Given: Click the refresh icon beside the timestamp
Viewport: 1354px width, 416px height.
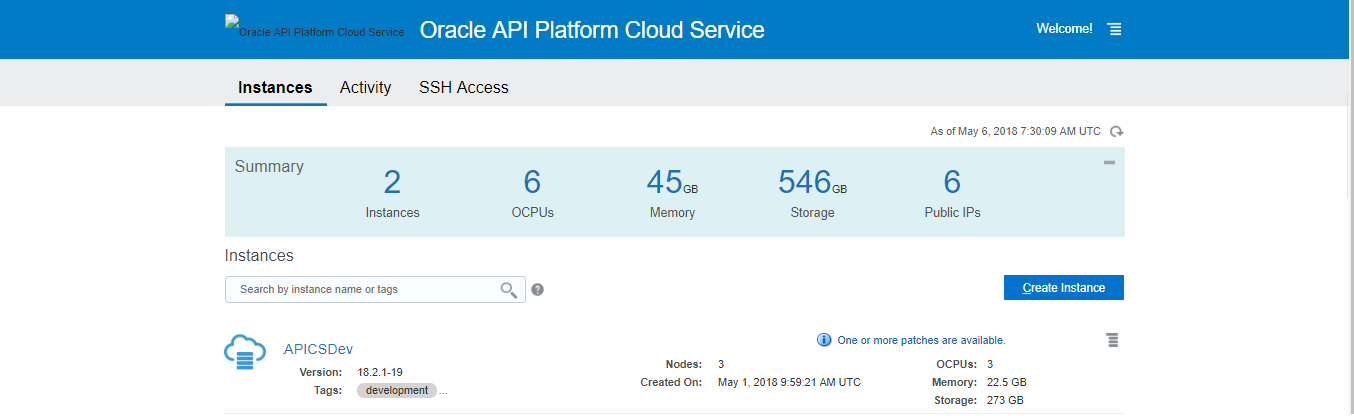Looking at the screenshot, I should (1117, 132).
